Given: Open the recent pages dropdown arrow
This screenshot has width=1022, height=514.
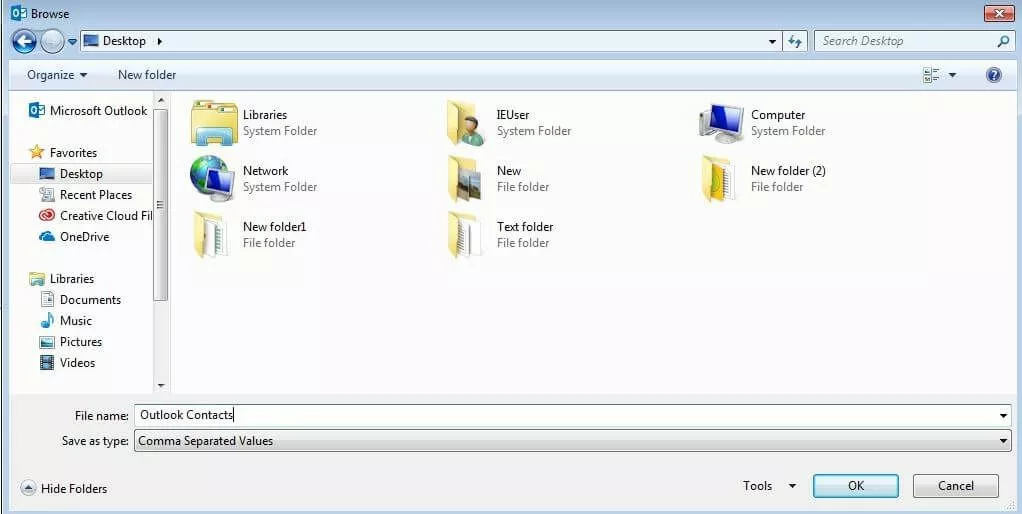Looking at the screenshot, I should click(x=72, y=42).
